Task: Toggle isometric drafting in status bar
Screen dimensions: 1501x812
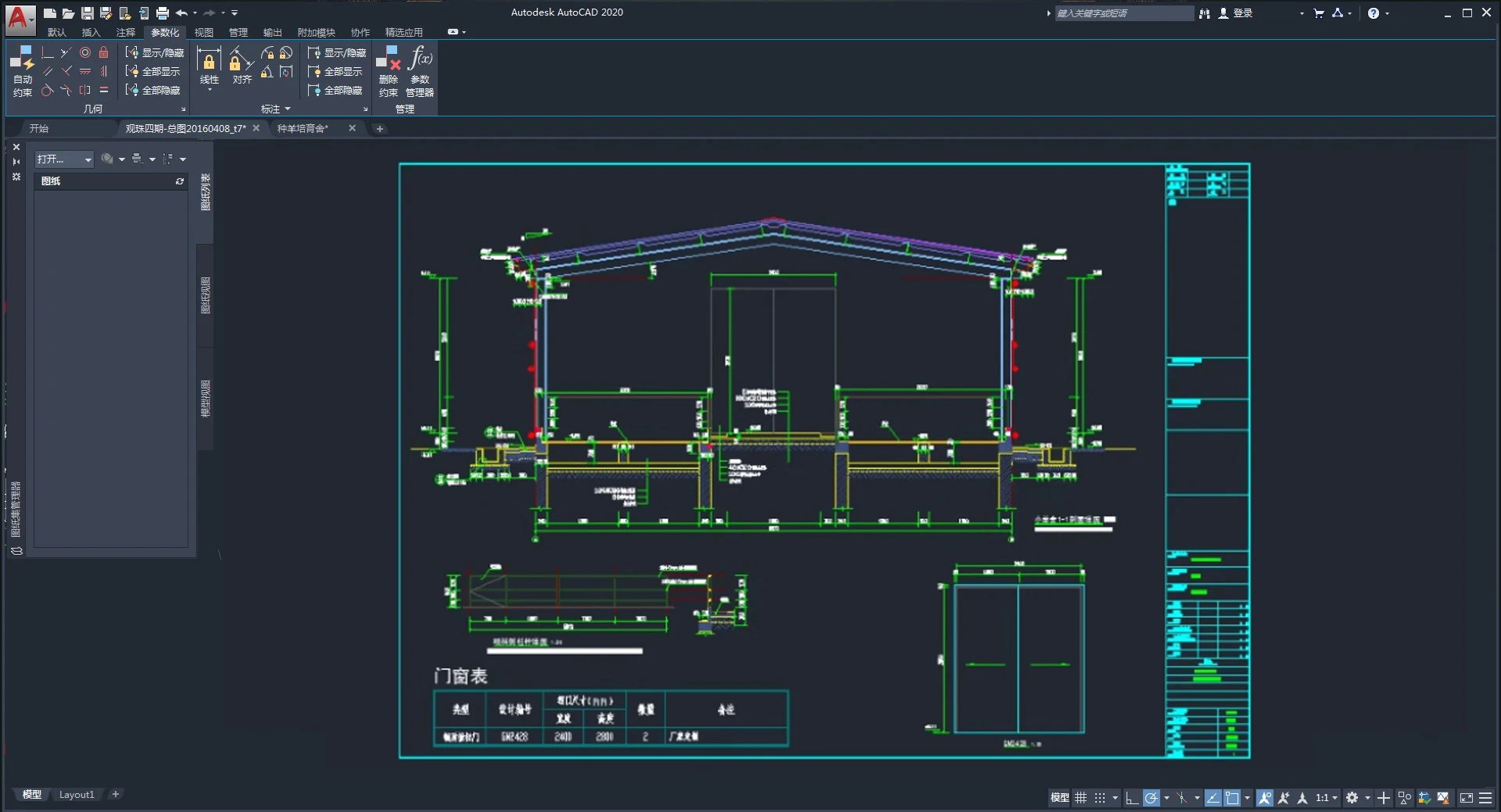Action: pyautogui.click(x=1181, y=798)
